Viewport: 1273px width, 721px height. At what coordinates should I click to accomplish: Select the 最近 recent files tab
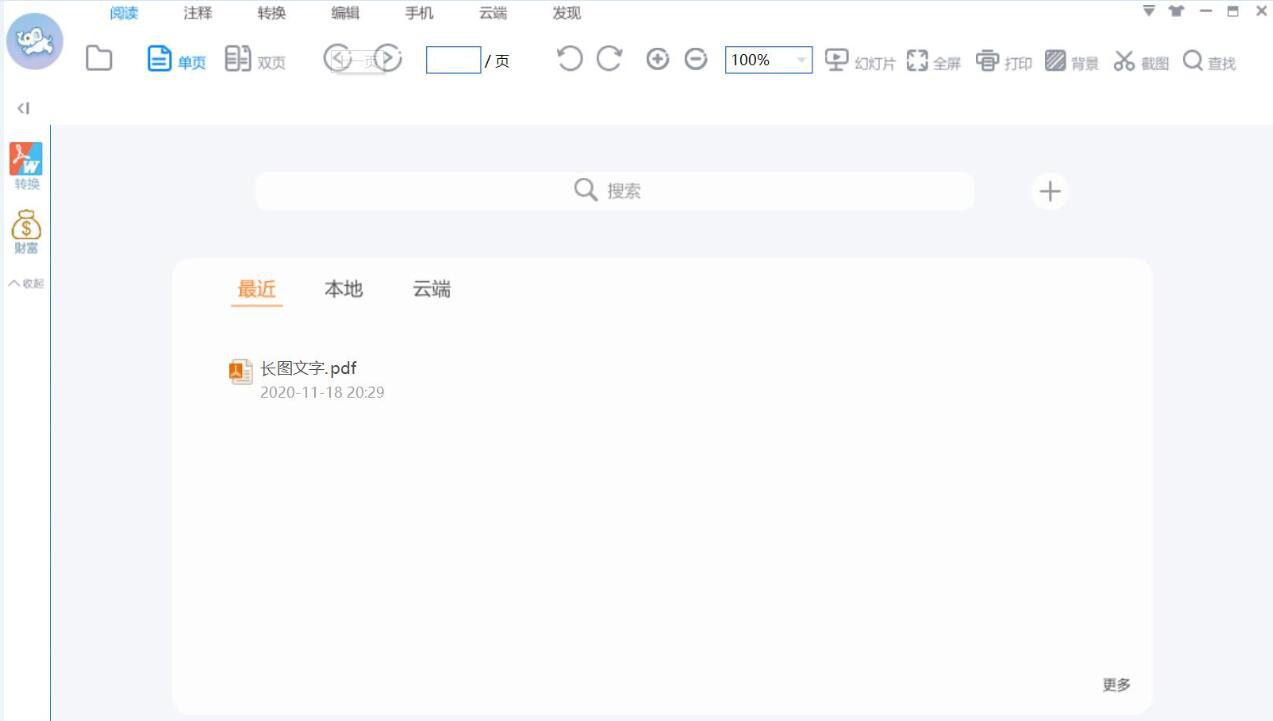click(x=257, y=289)
